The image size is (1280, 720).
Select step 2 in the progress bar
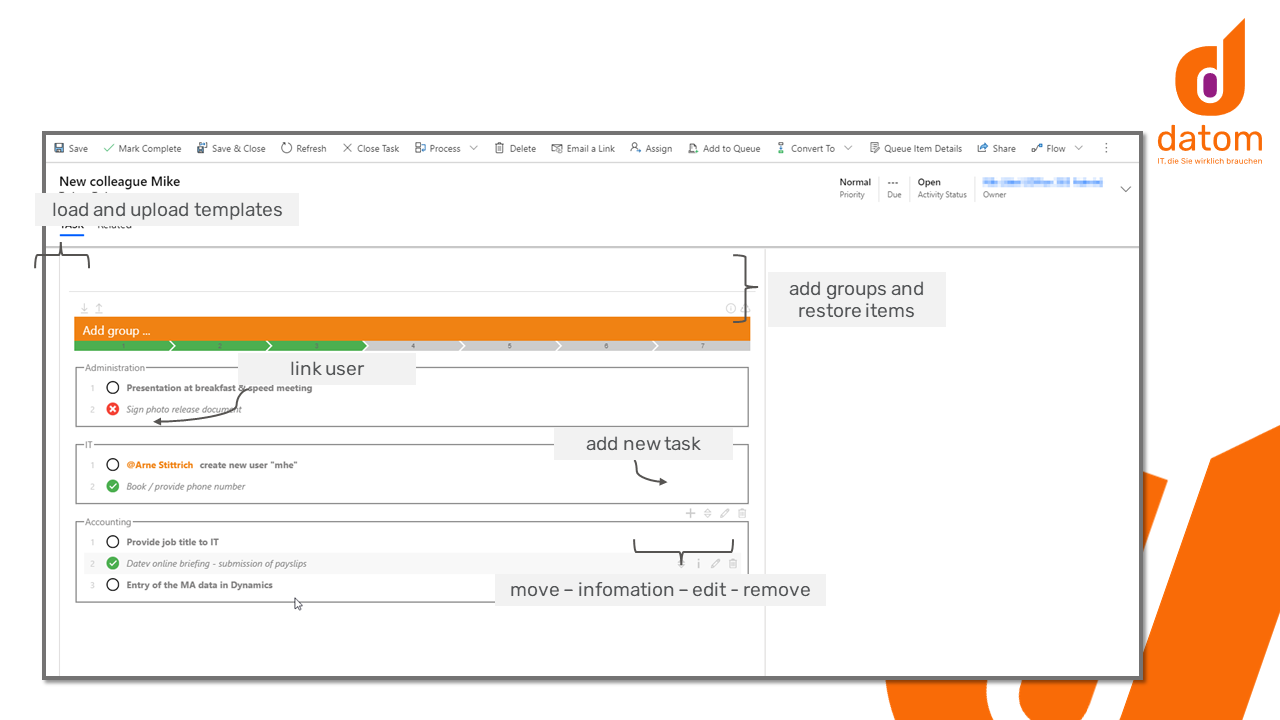point(220,346)
